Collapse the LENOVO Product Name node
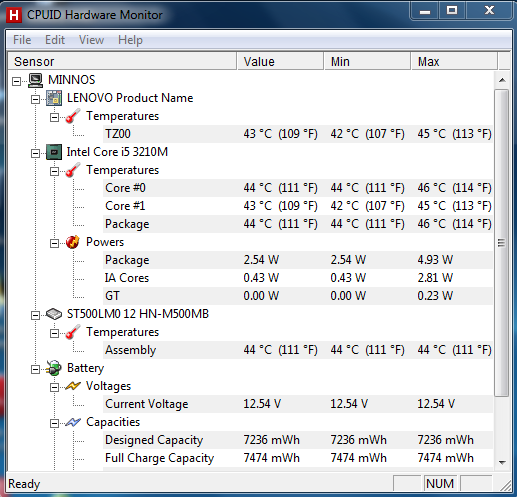The image size is (517, 498). tap(35, 99)
